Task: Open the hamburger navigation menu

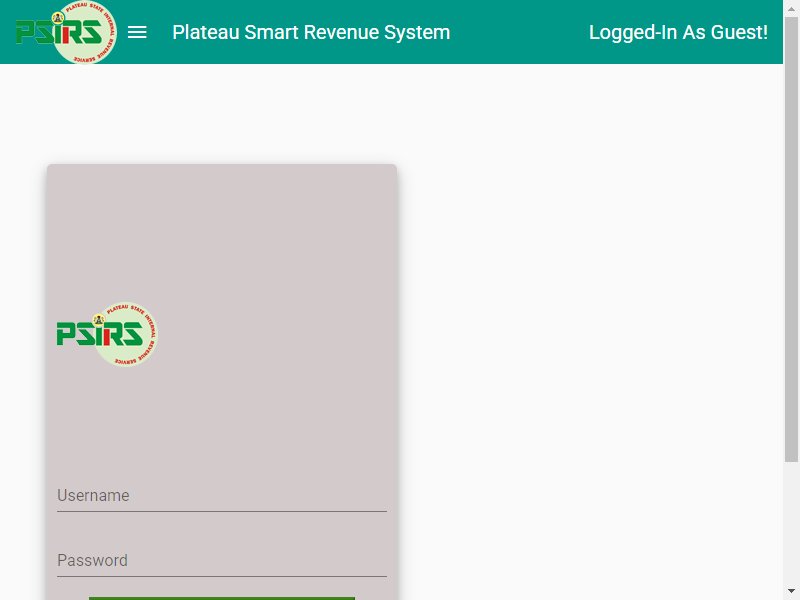Action: point(137,32)
